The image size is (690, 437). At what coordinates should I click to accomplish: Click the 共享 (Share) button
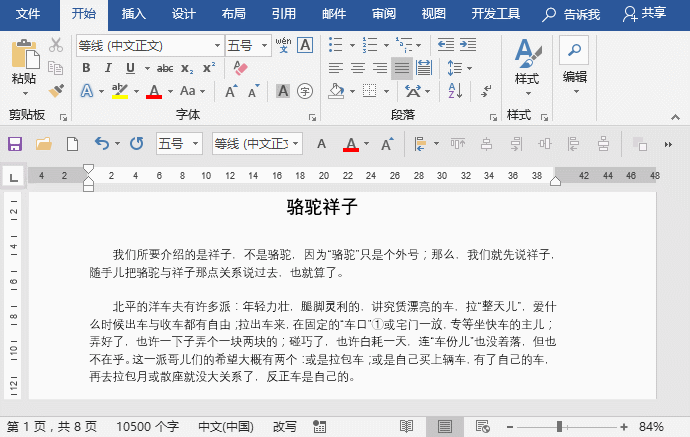coord(644,14)
